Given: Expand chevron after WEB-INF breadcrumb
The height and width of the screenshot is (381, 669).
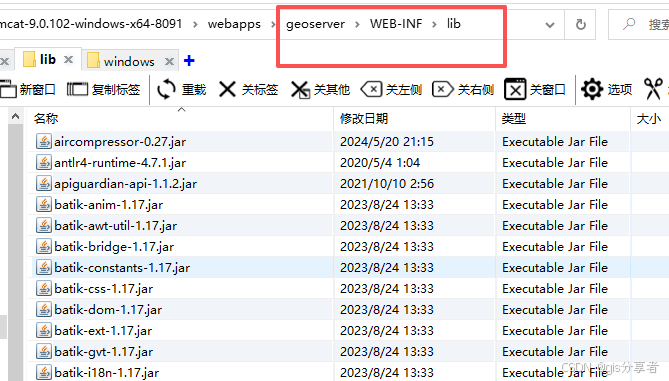Looking at the screenshot, I should [434, 24].
